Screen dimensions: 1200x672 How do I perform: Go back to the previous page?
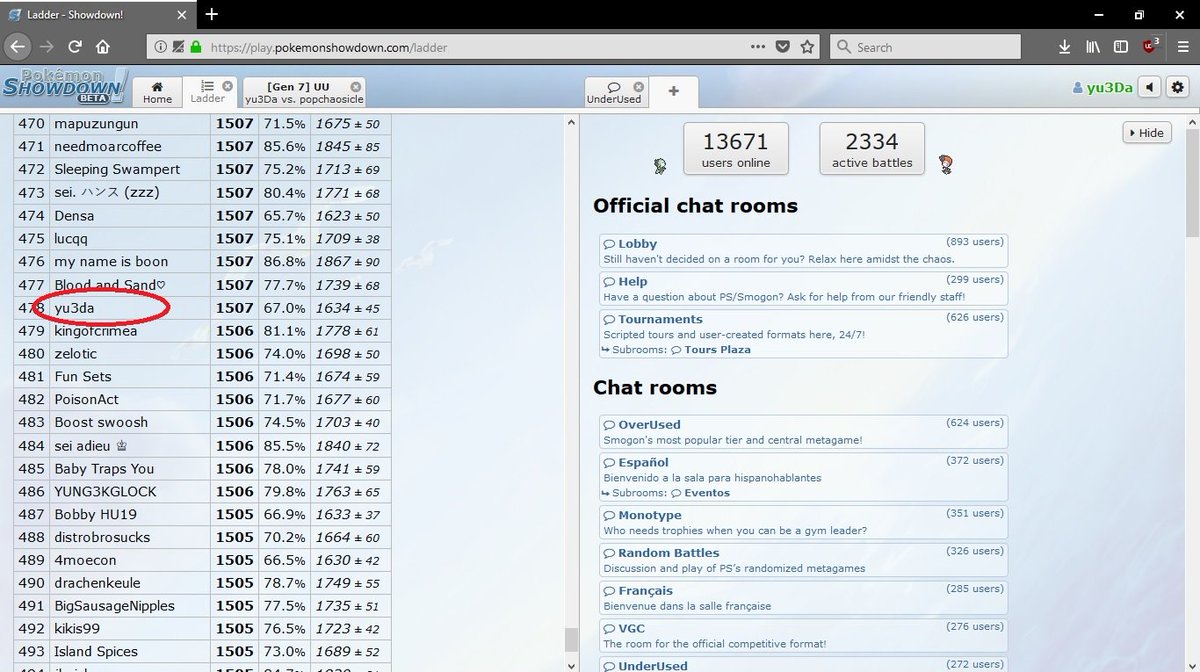[18, 46]
